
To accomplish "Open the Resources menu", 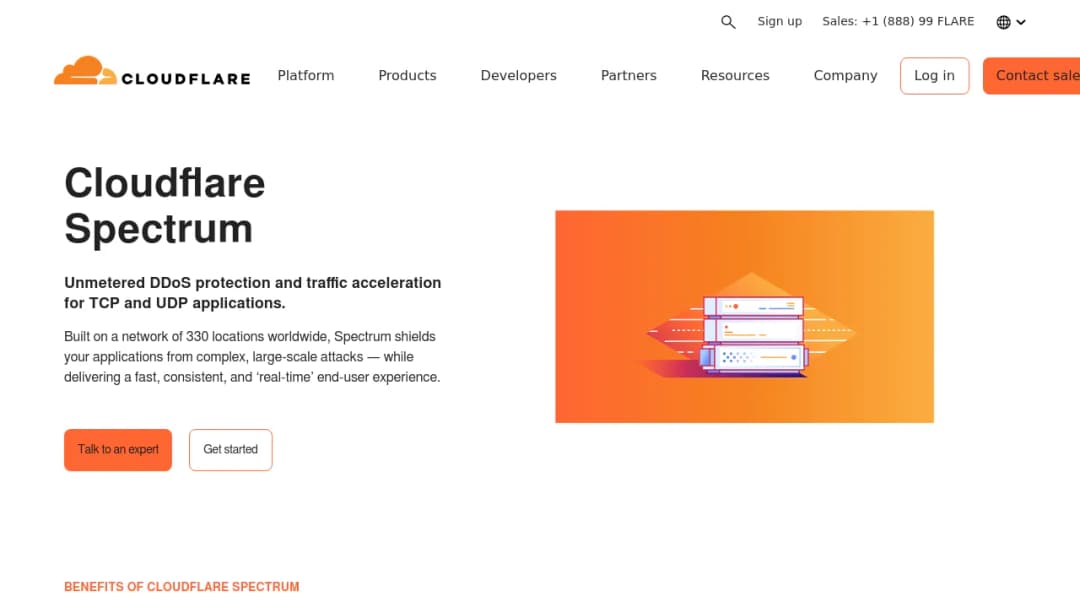I will (735, 75).
